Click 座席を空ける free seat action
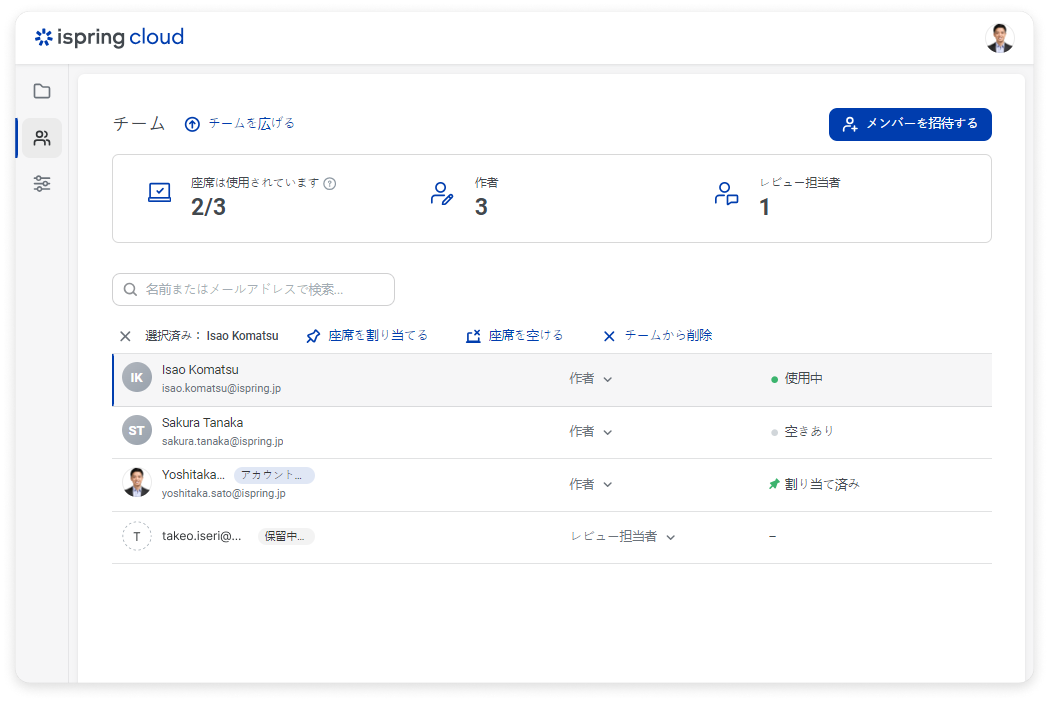Viewport: 1049px width, 702px height. tap(514, 335)
